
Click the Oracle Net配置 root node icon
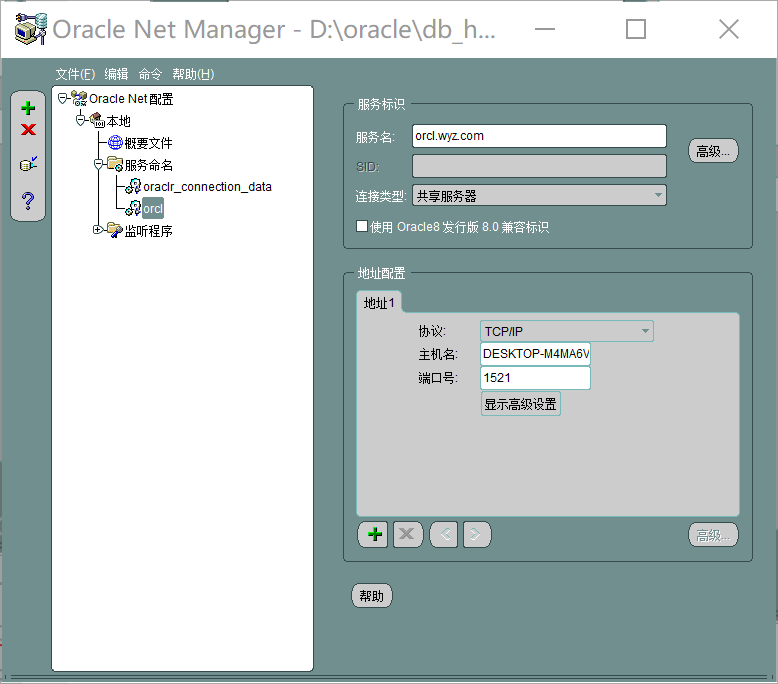[79, 99]
